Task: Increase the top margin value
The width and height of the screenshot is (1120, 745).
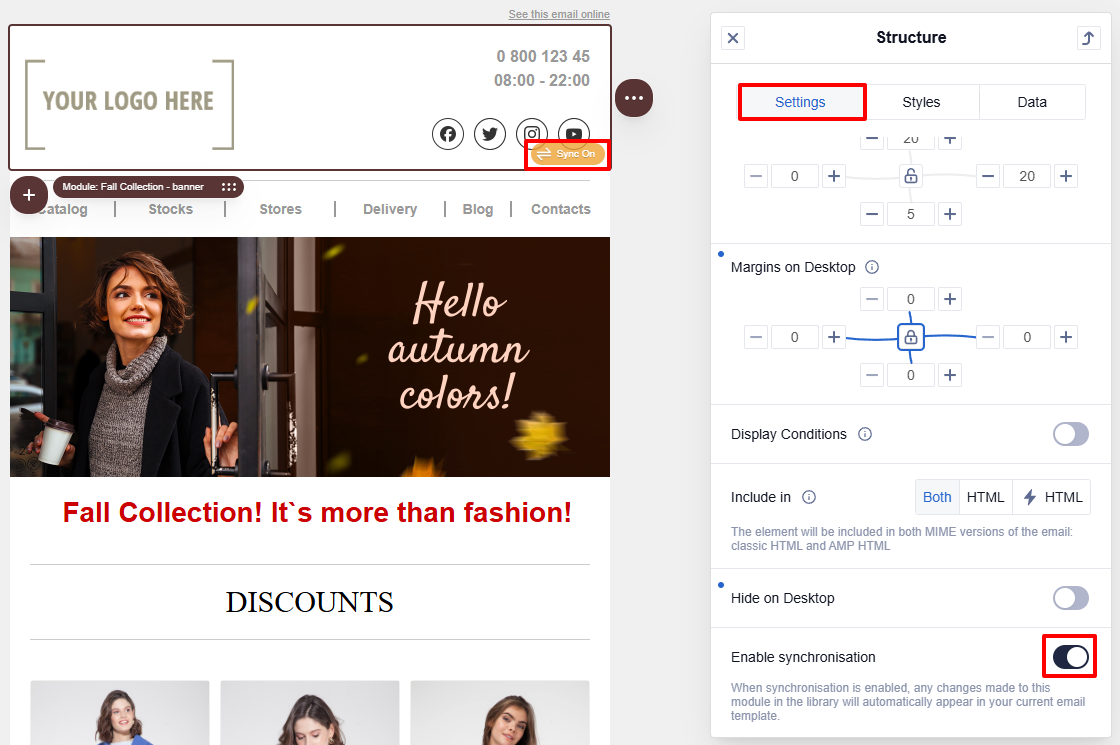Action: click(949, 299)
